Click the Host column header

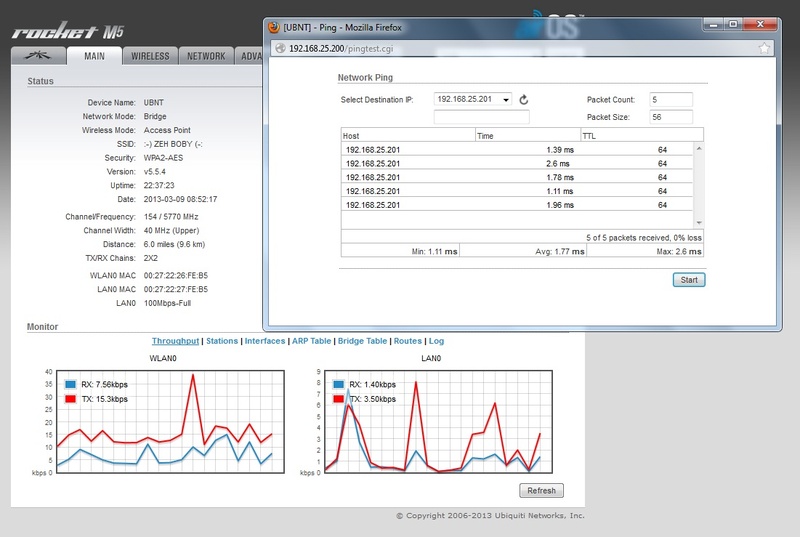pos(408,136)
